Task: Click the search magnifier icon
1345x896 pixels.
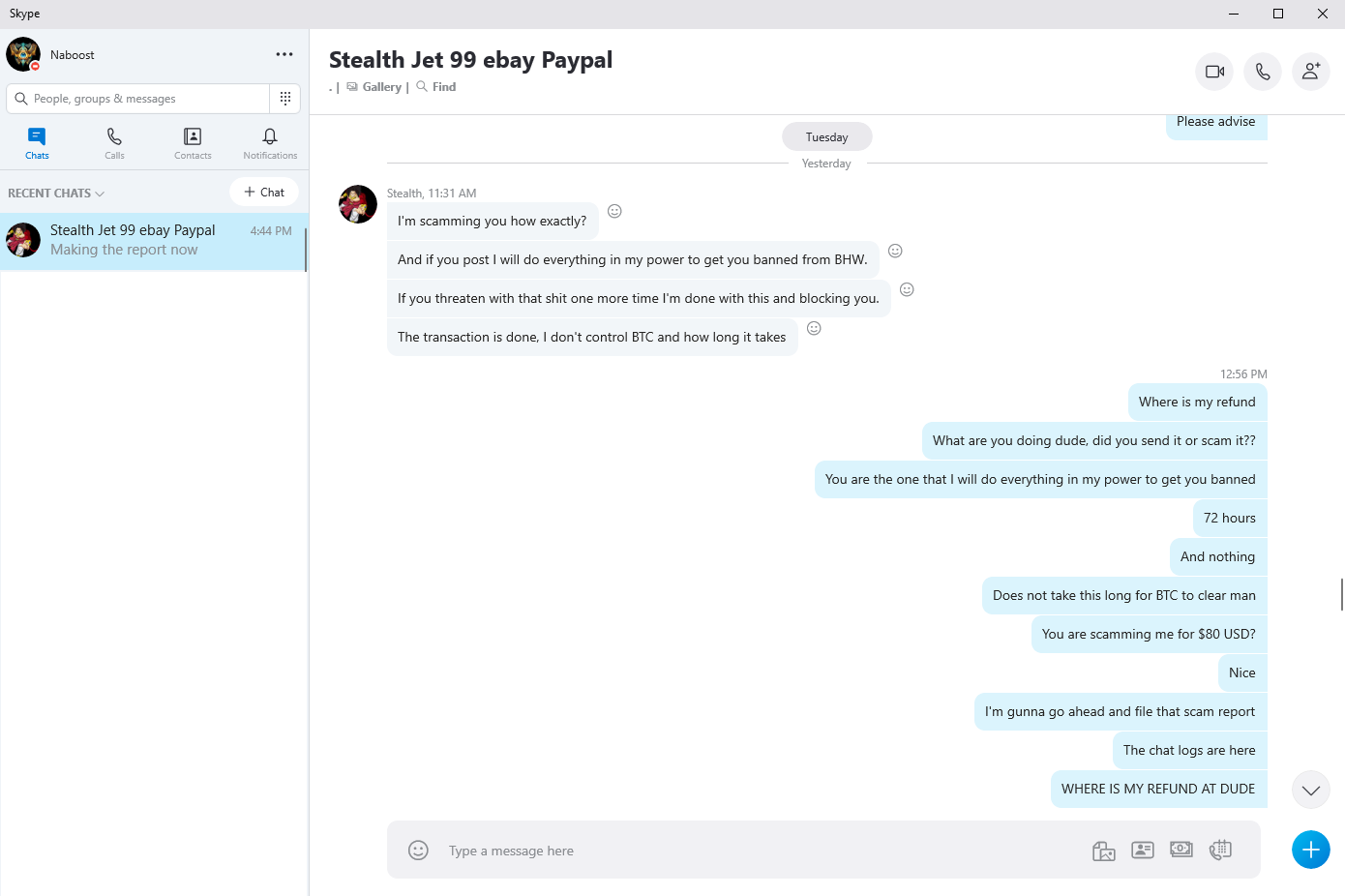Action: coord(20,99)
